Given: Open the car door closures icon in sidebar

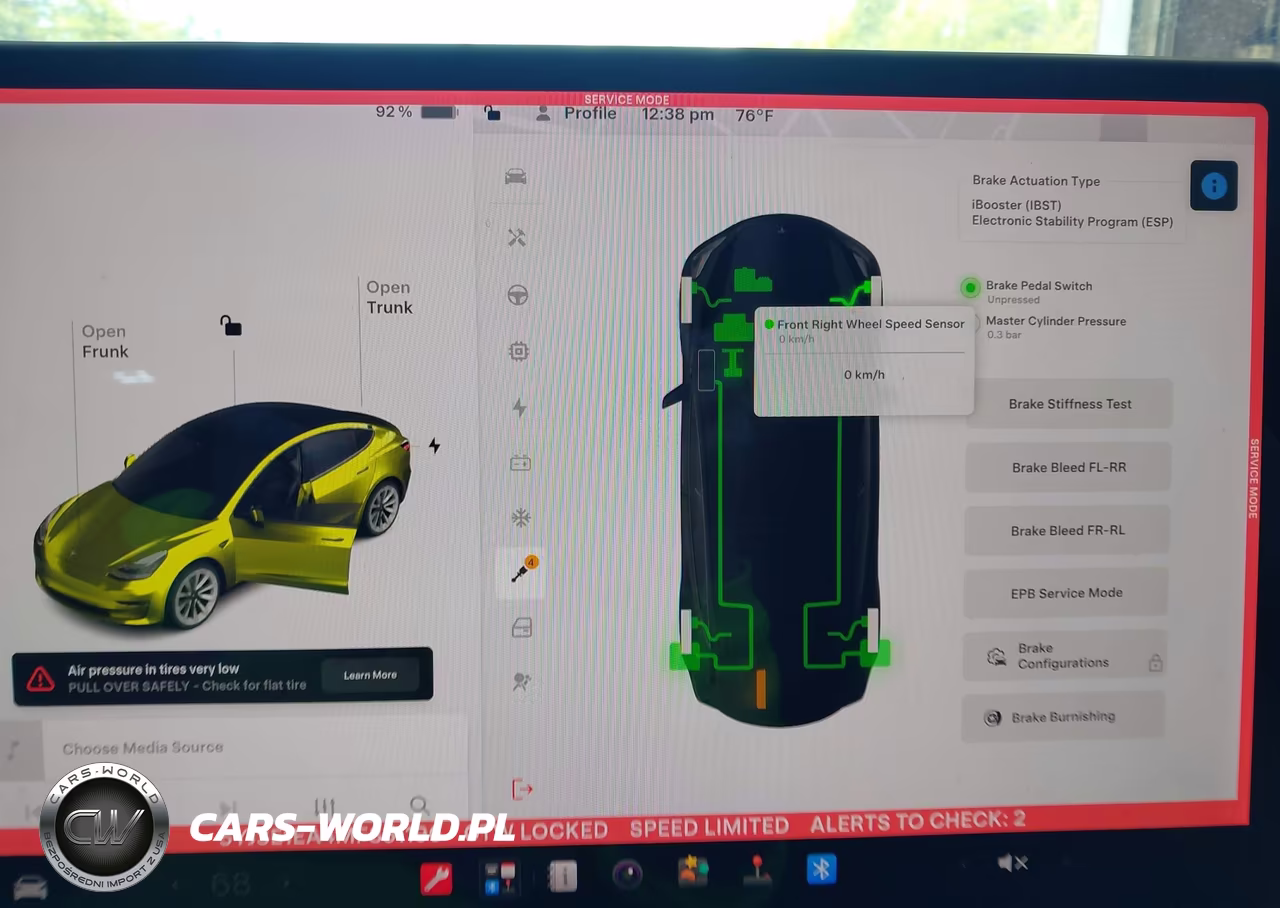Looking at the screenshot, I should pos(521,628).
